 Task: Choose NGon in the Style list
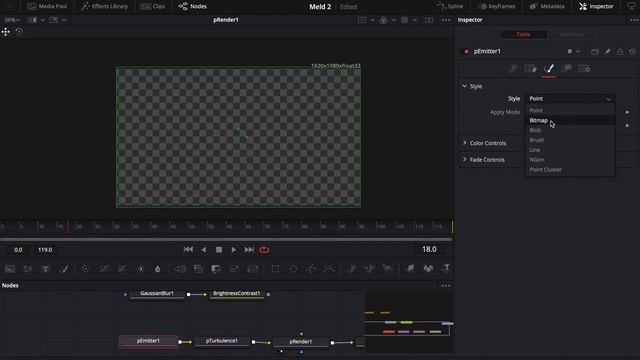pyautogui.click(x=570, y=160)
